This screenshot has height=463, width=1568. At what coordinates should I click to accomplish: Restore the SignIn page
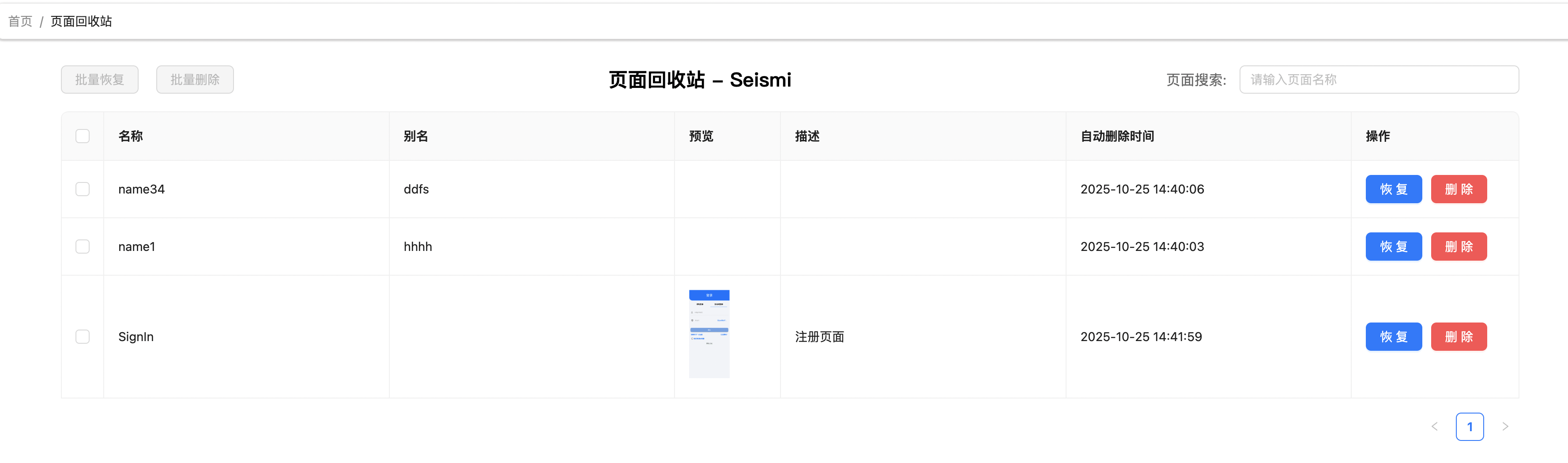tap(1393, 336)
